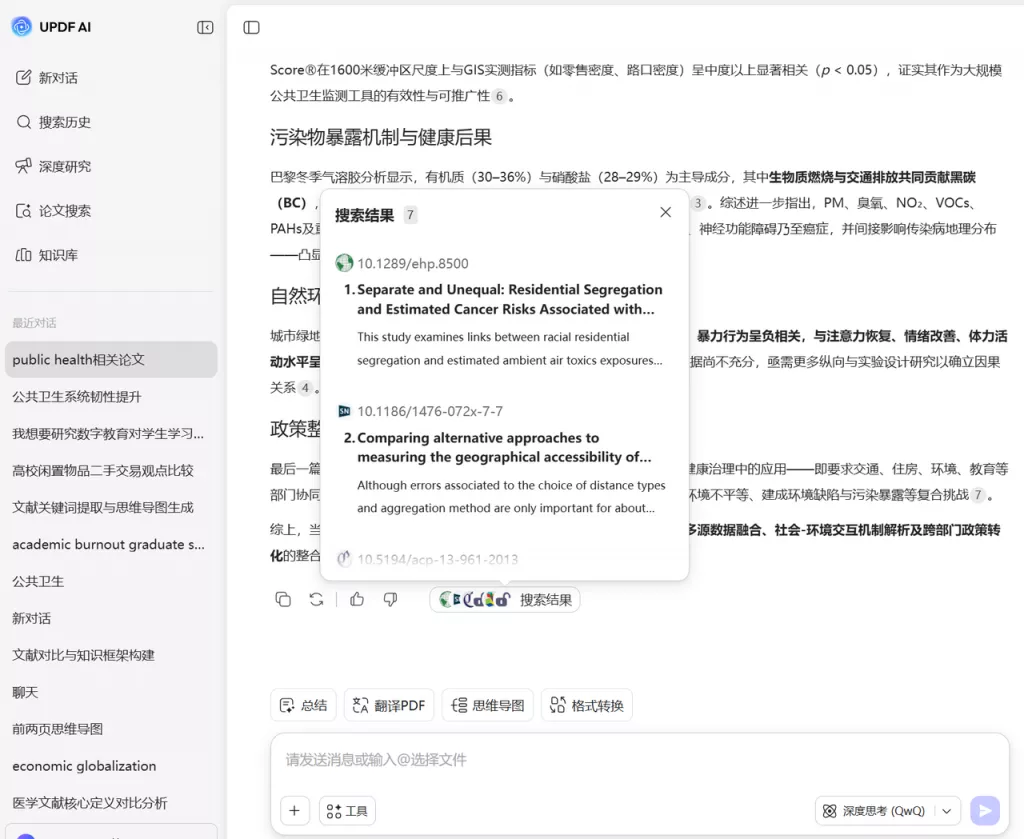
Task: Start a new chat via 新对话
Action: (x=58, y=78)
